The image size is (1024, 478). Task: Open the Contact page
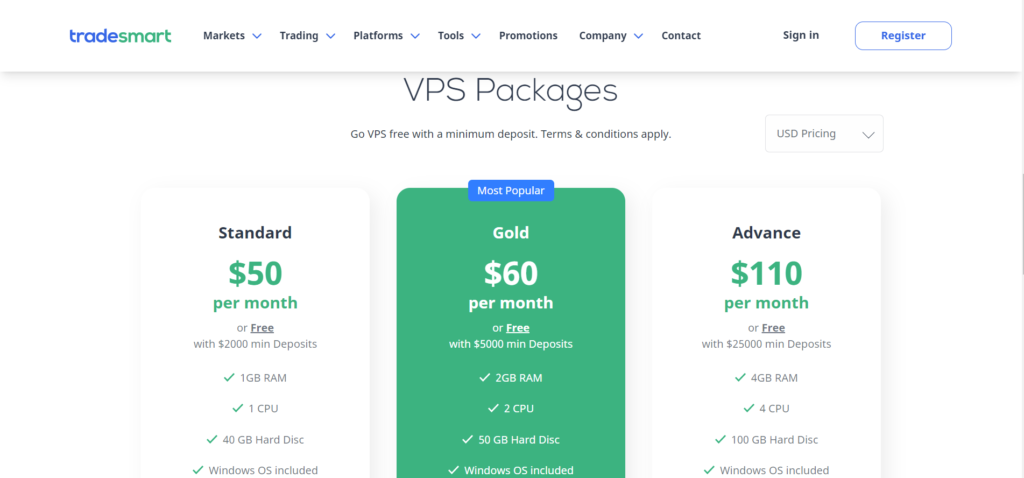coord(681,36)
